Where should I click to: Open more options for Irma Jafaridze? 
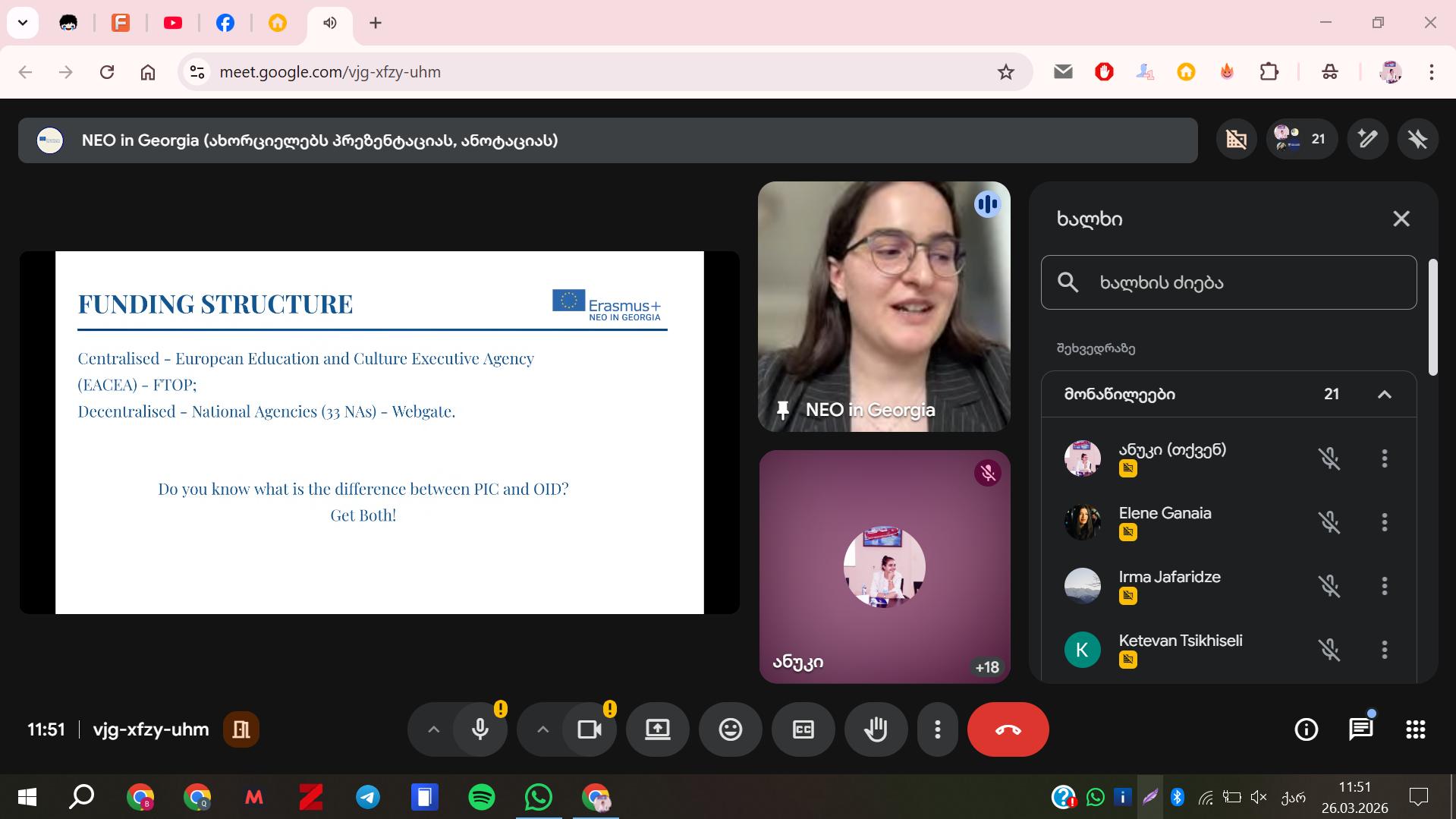tap(1384, 586)
